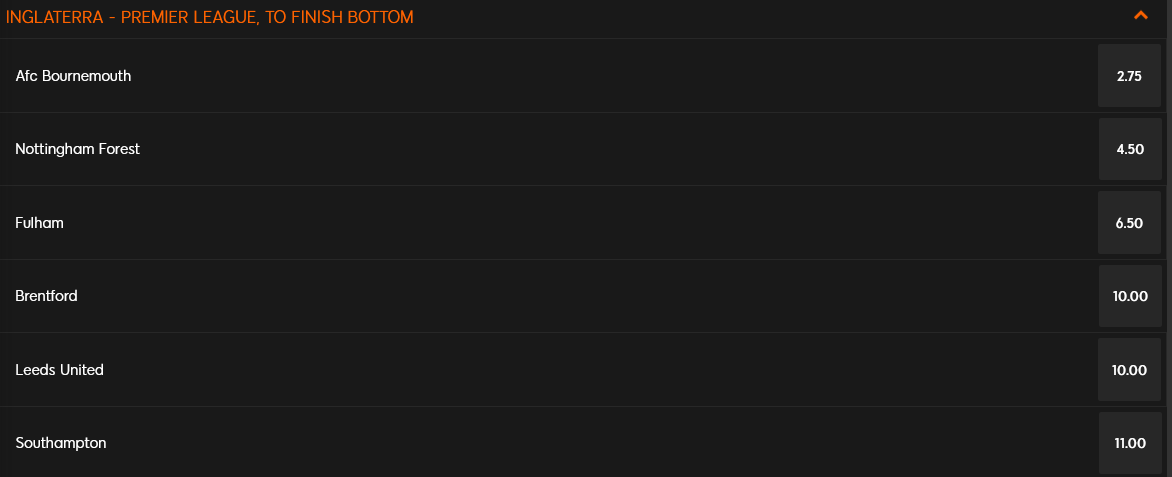The image size is (1172, 477).
Task: Select Nottingham Forest odds 4.50
Action: click(1129, 149)
